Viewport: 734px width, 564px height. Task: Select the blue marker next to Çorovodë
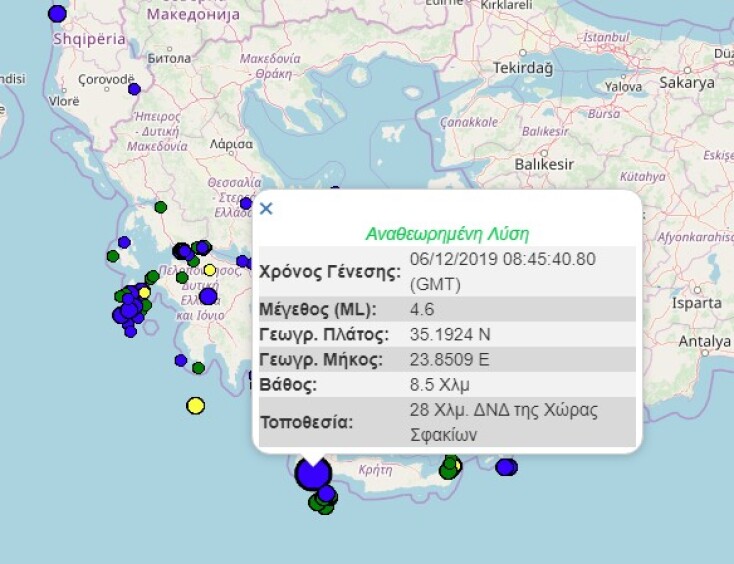tap(134, 89)
